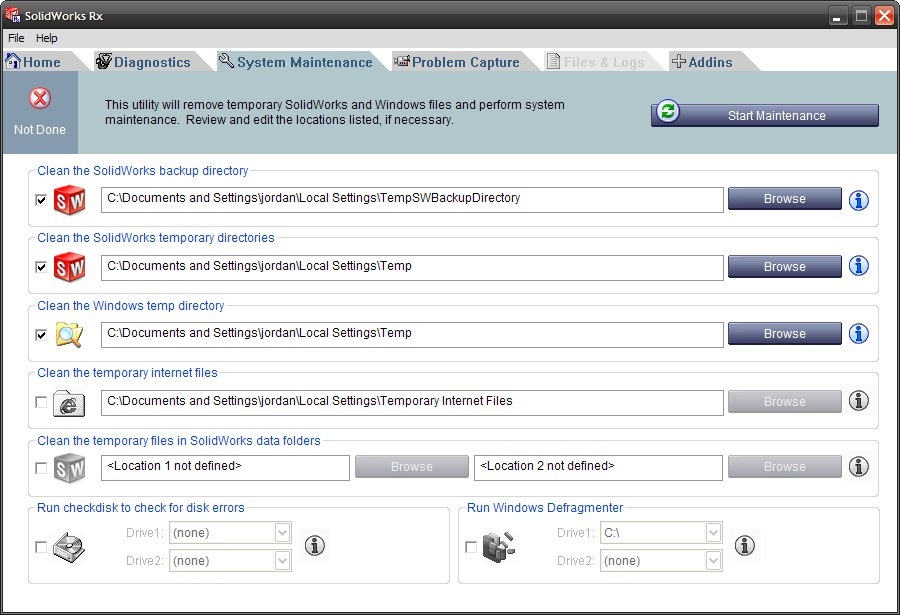Click Browse for temporary internet files
The height and width of the screenshot is (615, 900).
tap(785, 401)
